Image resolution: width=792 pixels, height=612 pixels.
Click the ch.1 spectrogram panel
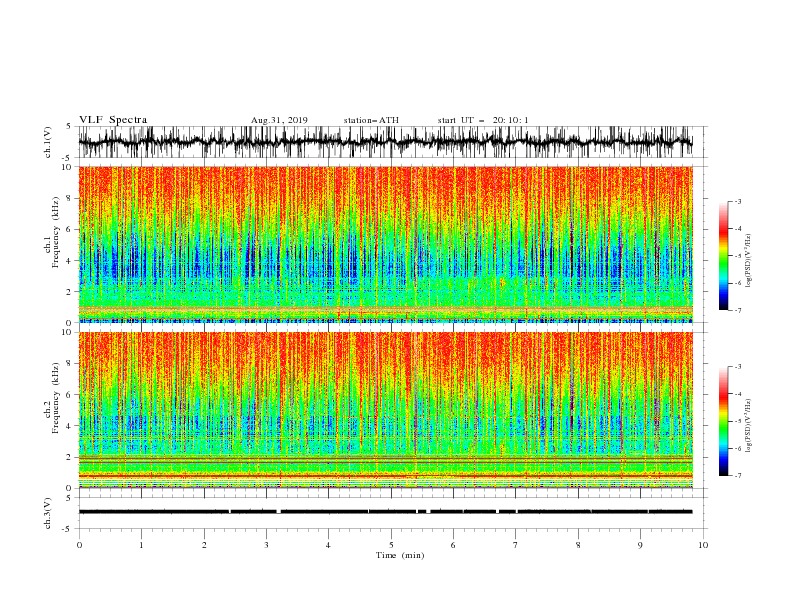point(385,244)
